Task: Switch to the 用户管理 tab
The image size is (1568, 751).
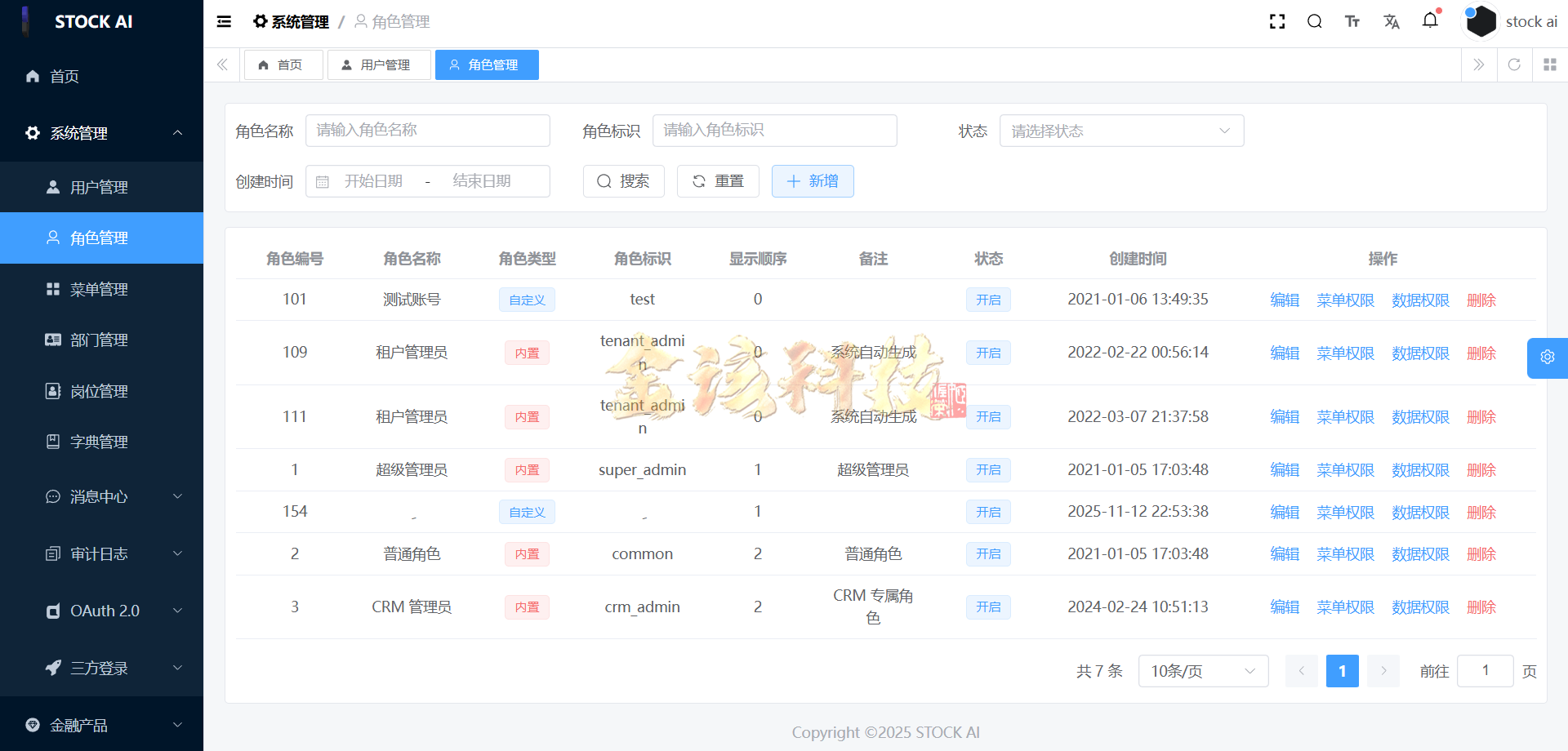Action: point(379,64)
